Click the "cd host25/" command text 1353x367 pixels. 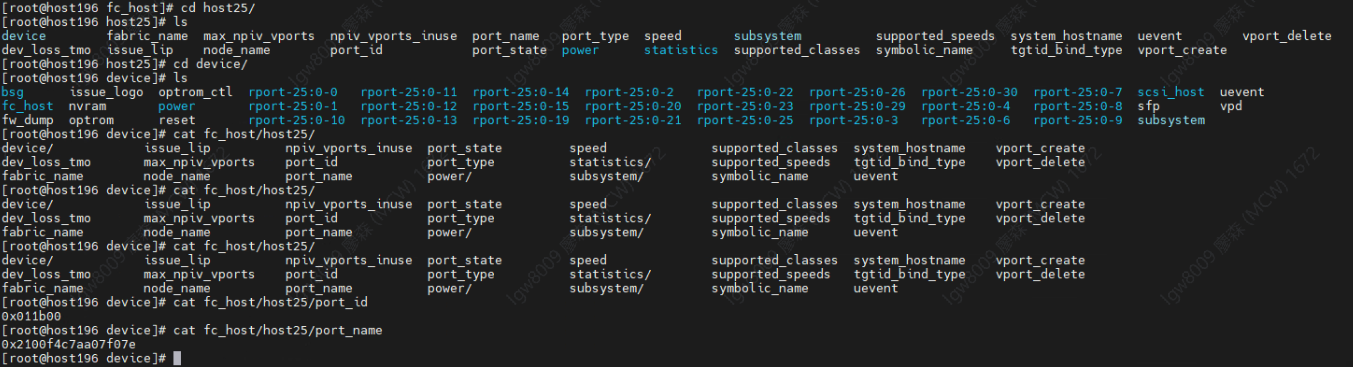click(218, 8)
